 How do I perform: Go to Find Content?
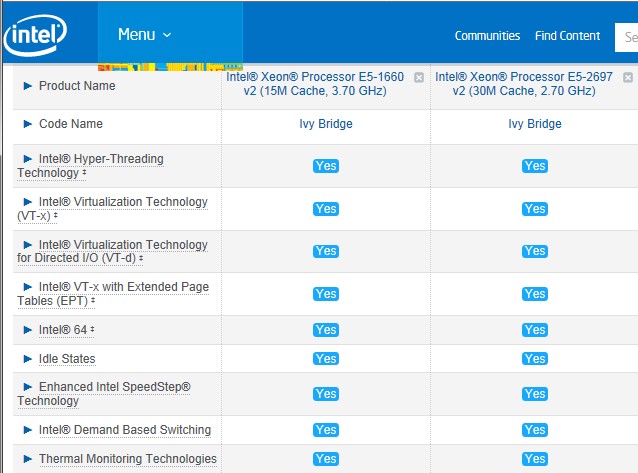pos(567,36)
